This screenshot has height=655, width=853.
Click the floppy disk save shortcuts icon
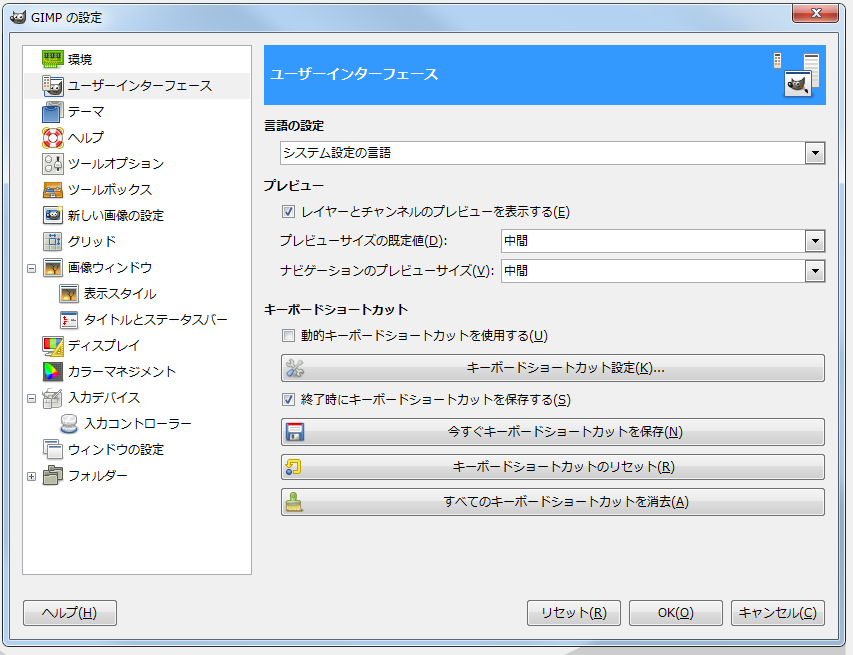click(295, 432)
